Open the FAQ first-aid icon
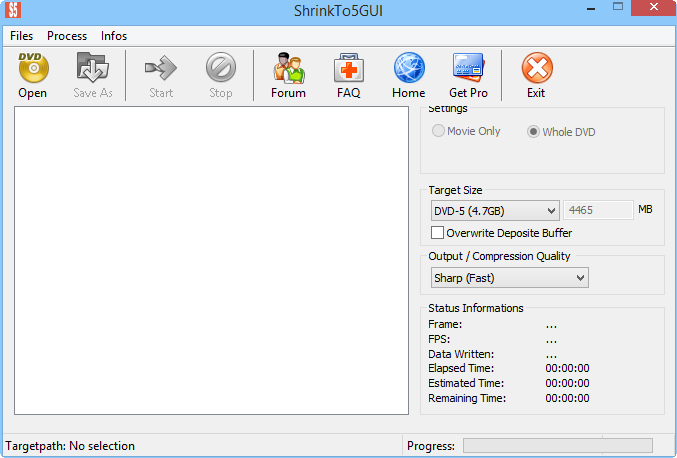The width and height of the screenshot is (677, 458). pyautogui.click(x=348, y=68)
